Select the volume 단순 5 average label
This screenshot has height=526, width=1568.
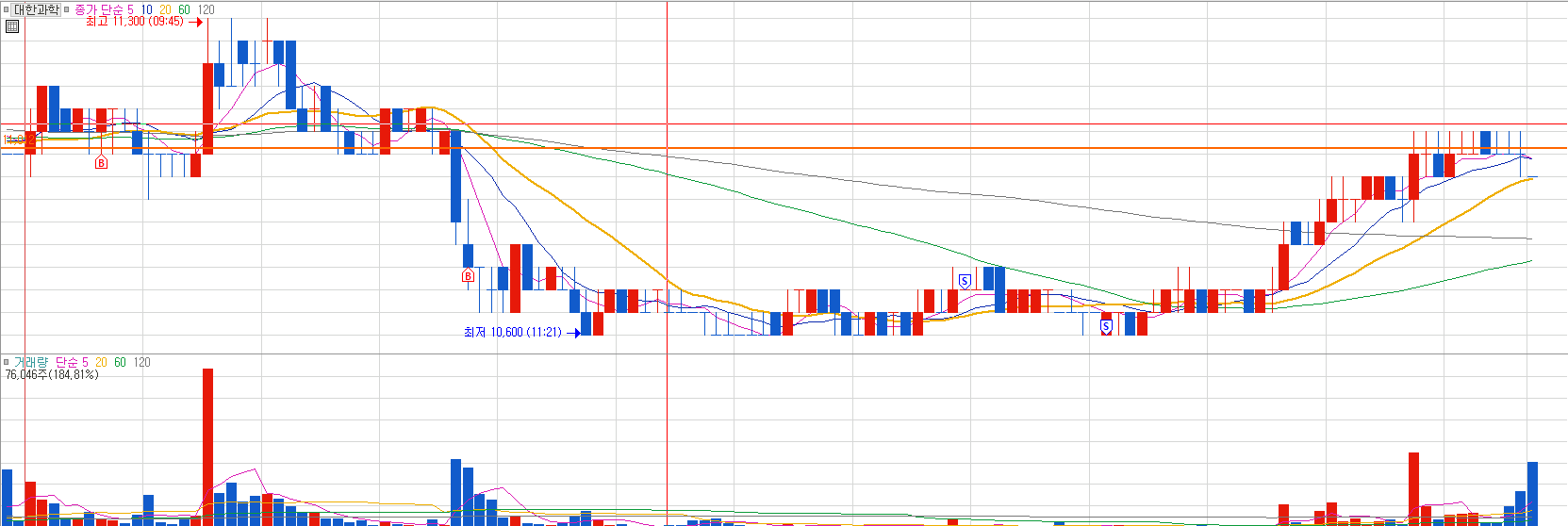(x=72, y=362)
